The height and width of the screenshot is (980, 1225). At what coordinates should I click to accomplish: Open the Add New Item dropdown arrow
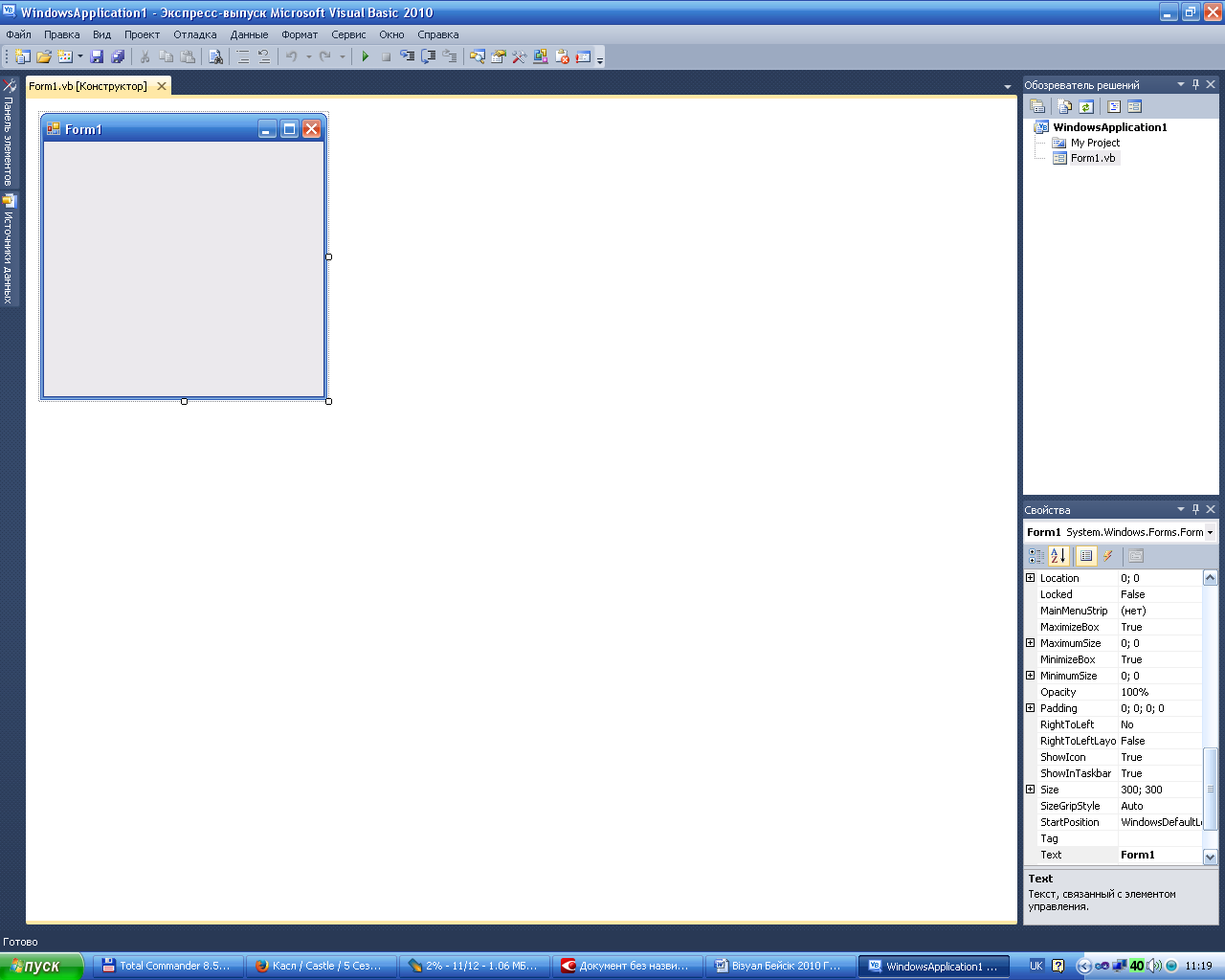click(x=80, y=57)
